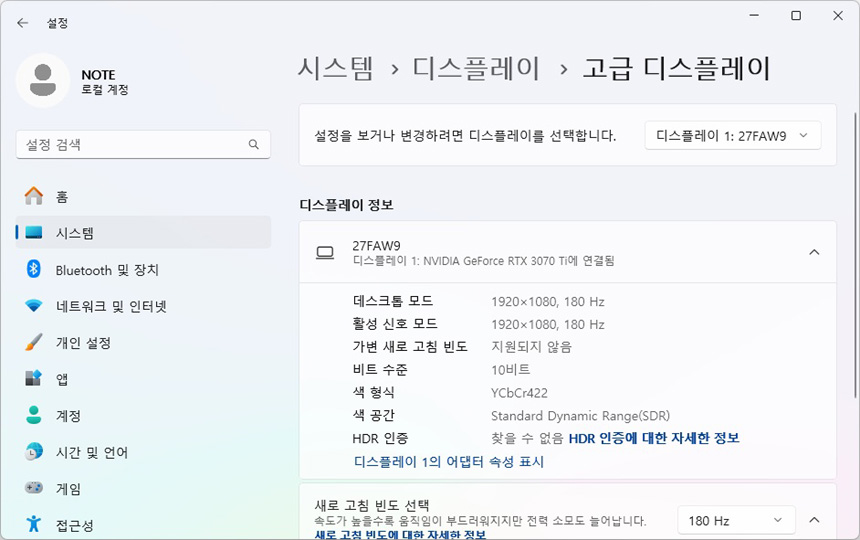Viewport: 860px width, 540px height.
Task: Open 게임 via gamepad icon
Action: tap(34, 489)
